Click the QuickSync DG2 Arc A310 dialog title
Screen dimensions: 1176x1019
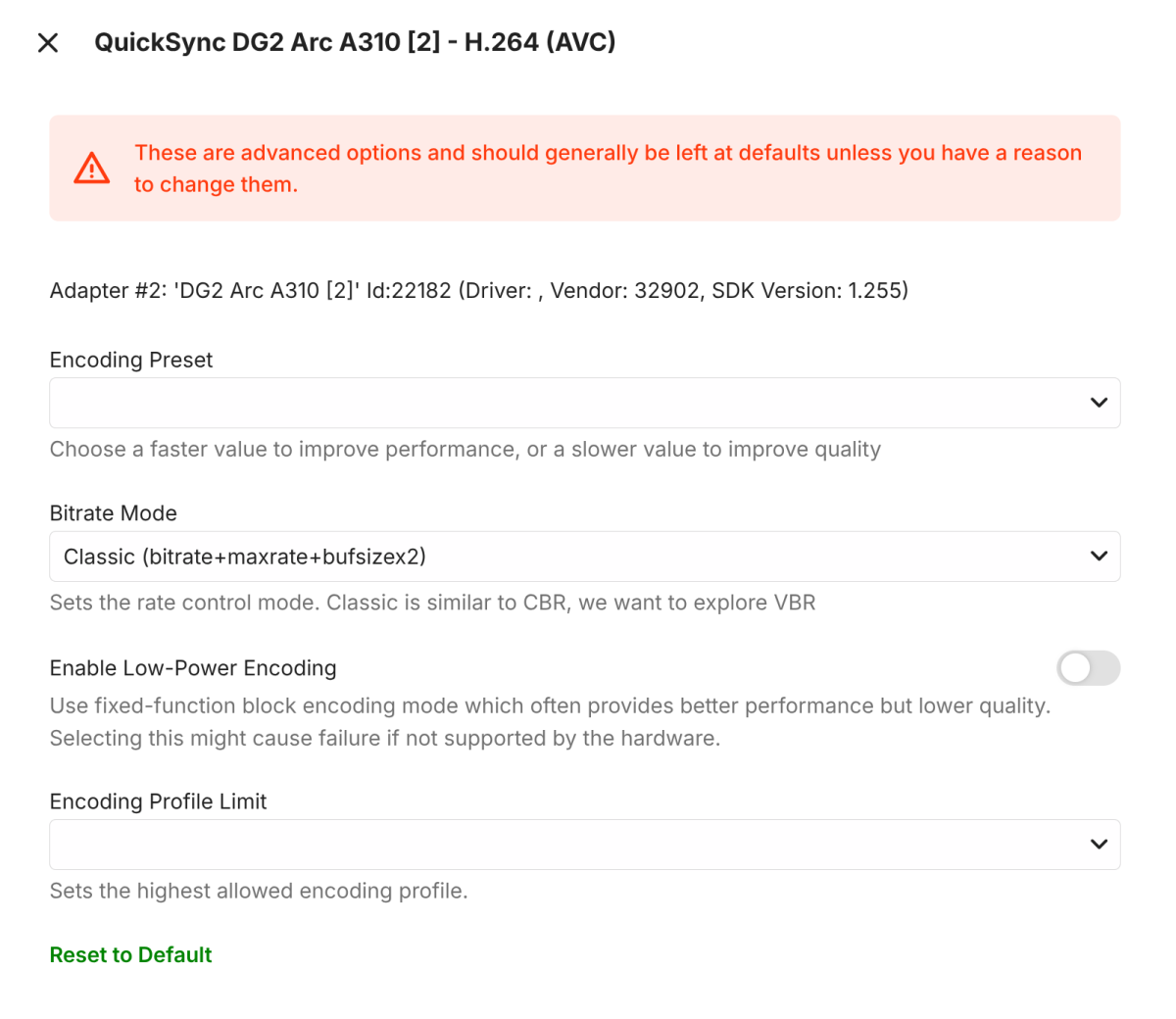(x=355, y=42)
